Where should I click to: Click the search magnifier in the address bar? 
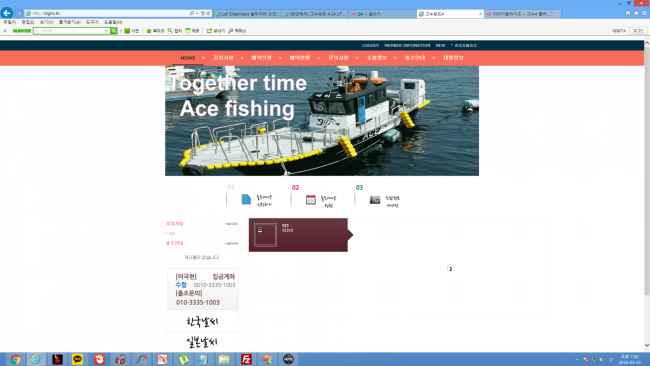pyautogui.click(x=192, y=13)
